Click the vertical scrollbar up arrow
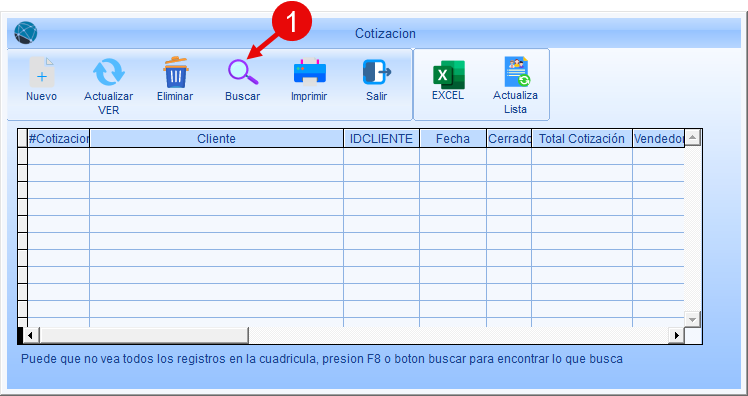 pos(692,138)
